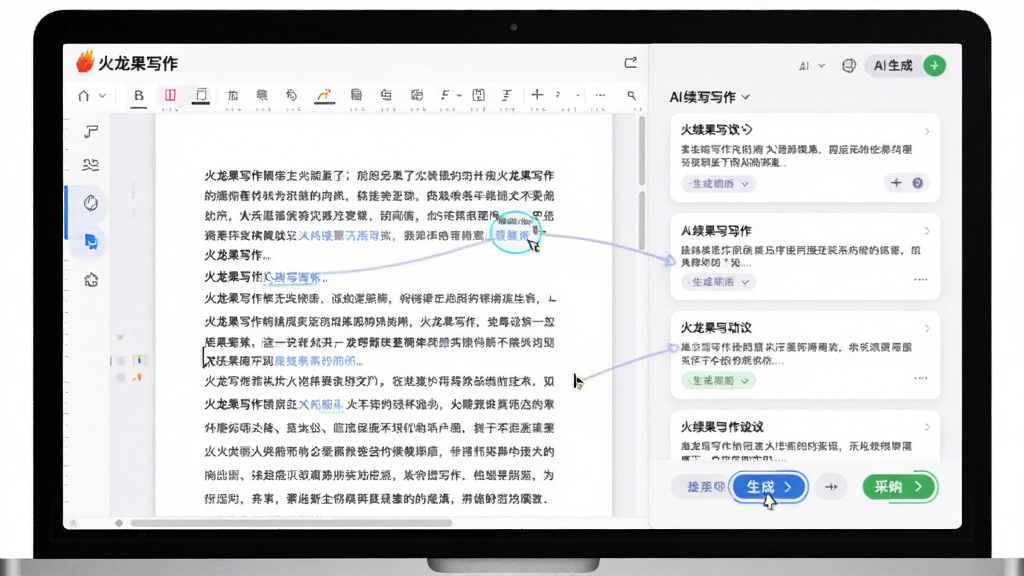The image size is (1024, 576).
Task: Open the green dropdown pill in the 火龙果写动议 card
Action: pyautogui.click(x=718, y=380)
